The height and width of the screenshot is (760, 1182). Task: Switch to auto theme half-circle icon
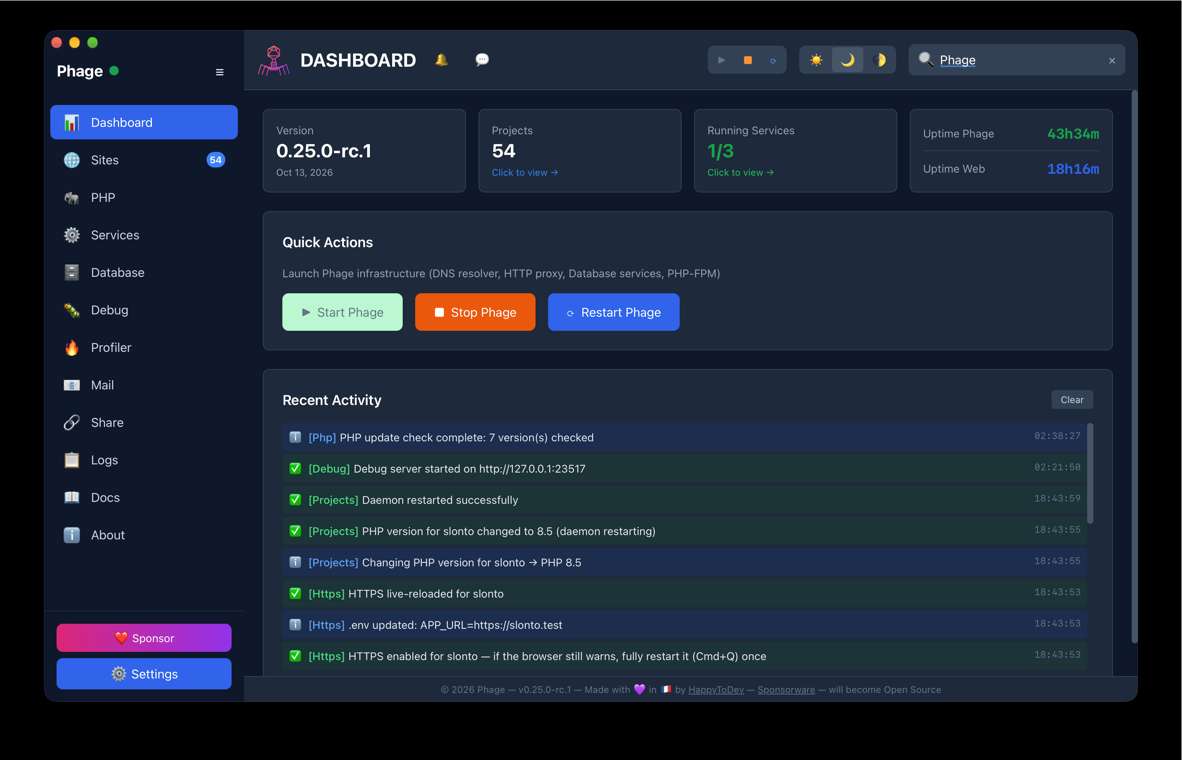[879, 60]
